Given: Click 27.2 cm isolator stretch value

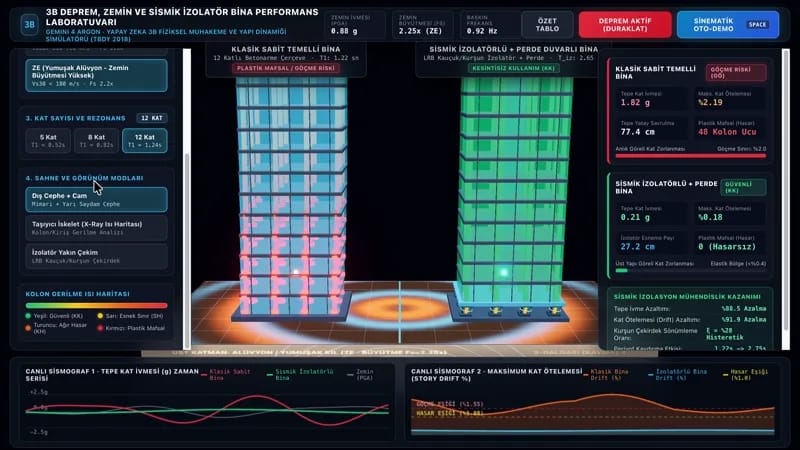Looking at the screenshot, I should [x=637, y=246].
